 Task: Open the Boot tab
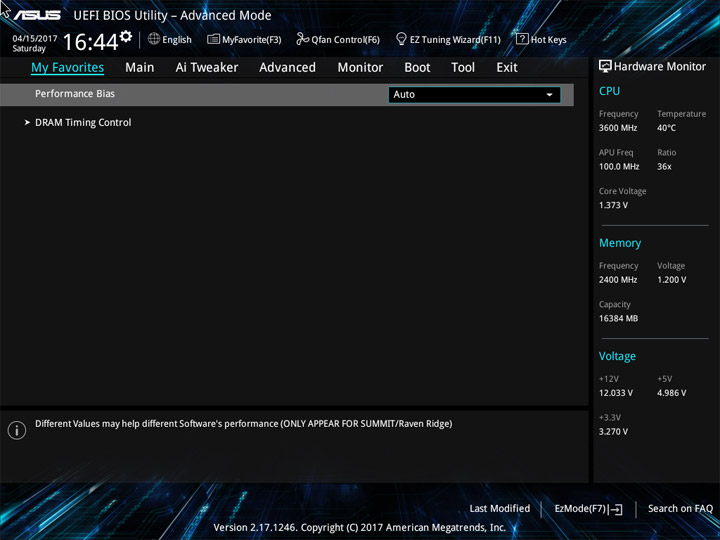point(417,68)
